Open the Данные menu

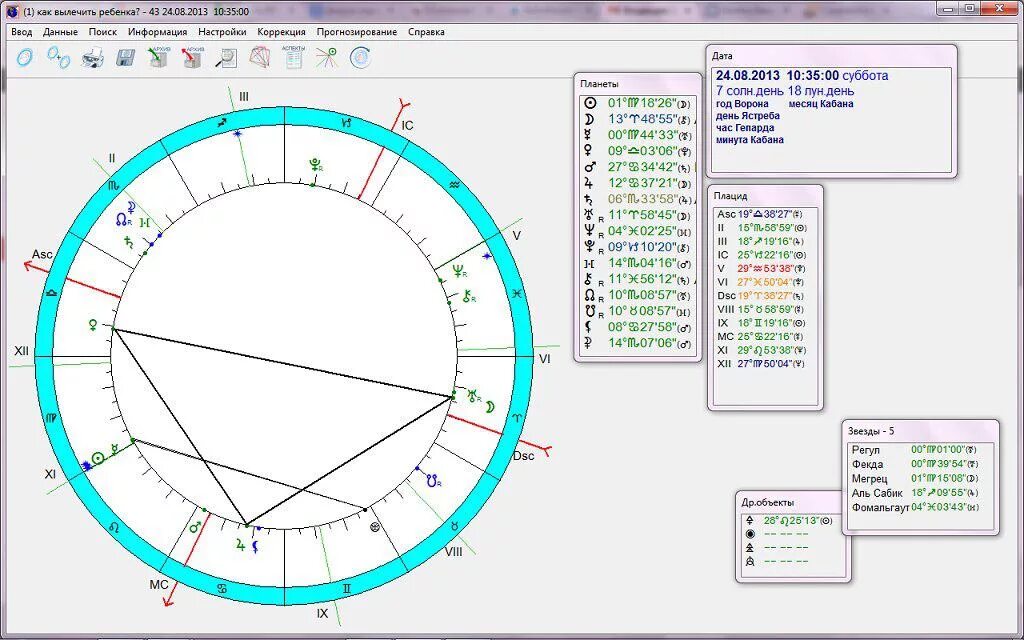pyautogui.click(x=60, y=31)
